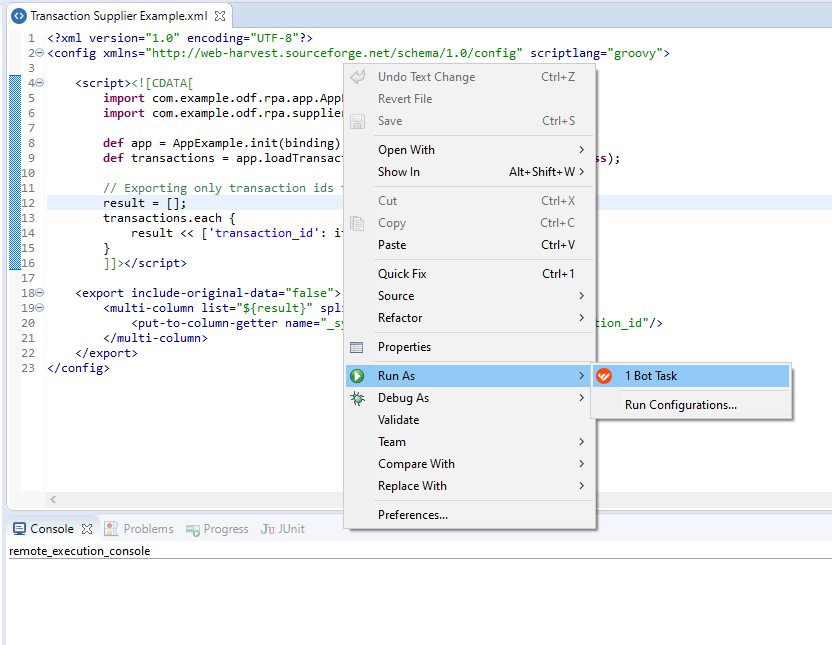The image size is (832, 645).
Task: Click the 'transactions.each {' code line
Action: point(169,218)
